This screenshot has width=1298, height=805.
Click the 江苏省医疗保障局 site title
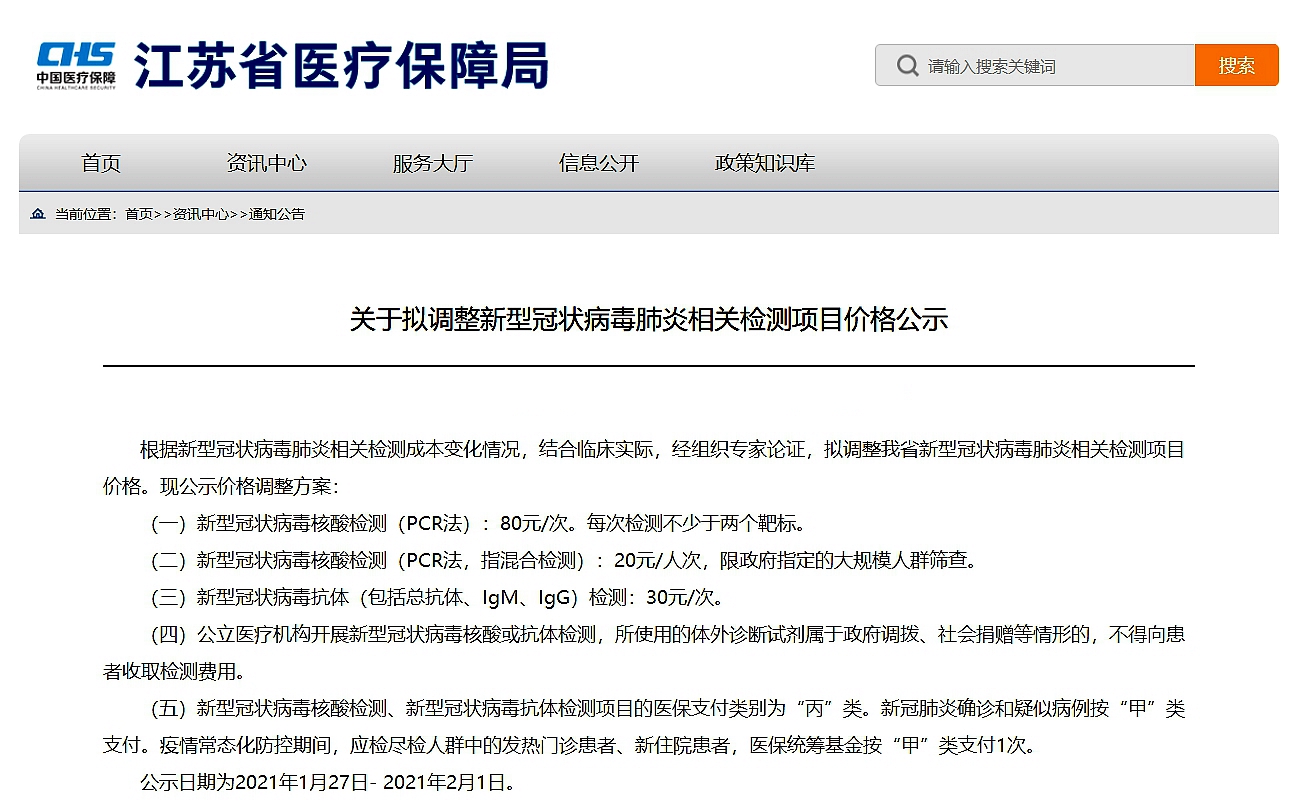tap(341, 66)
